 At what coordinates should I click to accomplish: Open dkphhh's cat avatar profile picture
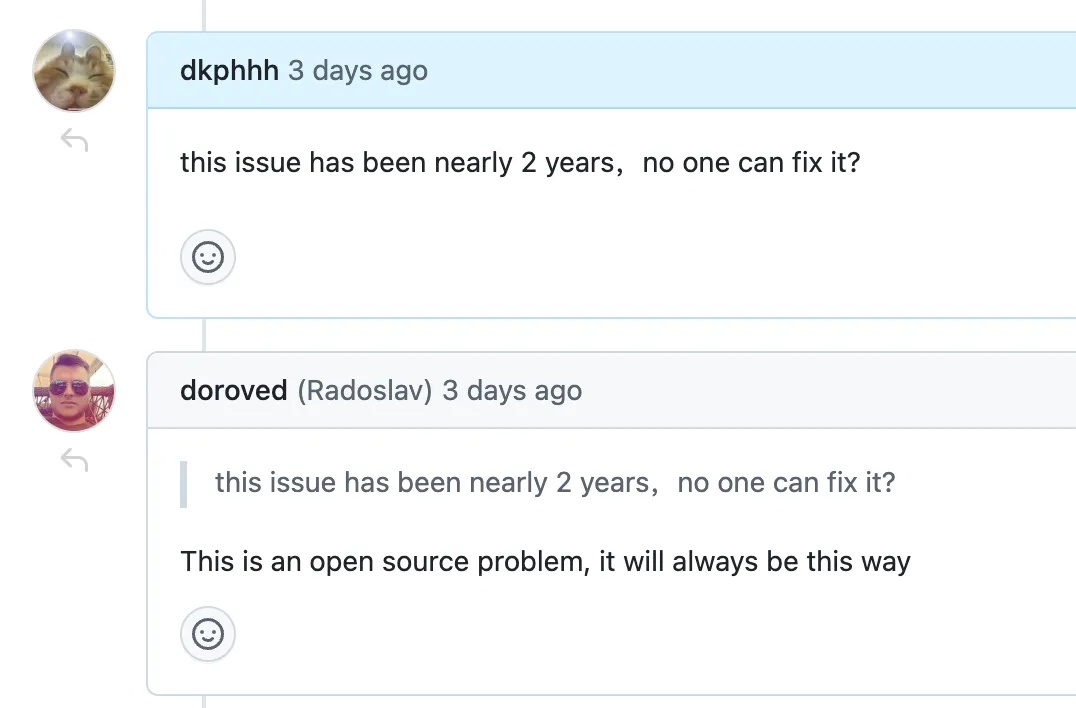(74, 70)
